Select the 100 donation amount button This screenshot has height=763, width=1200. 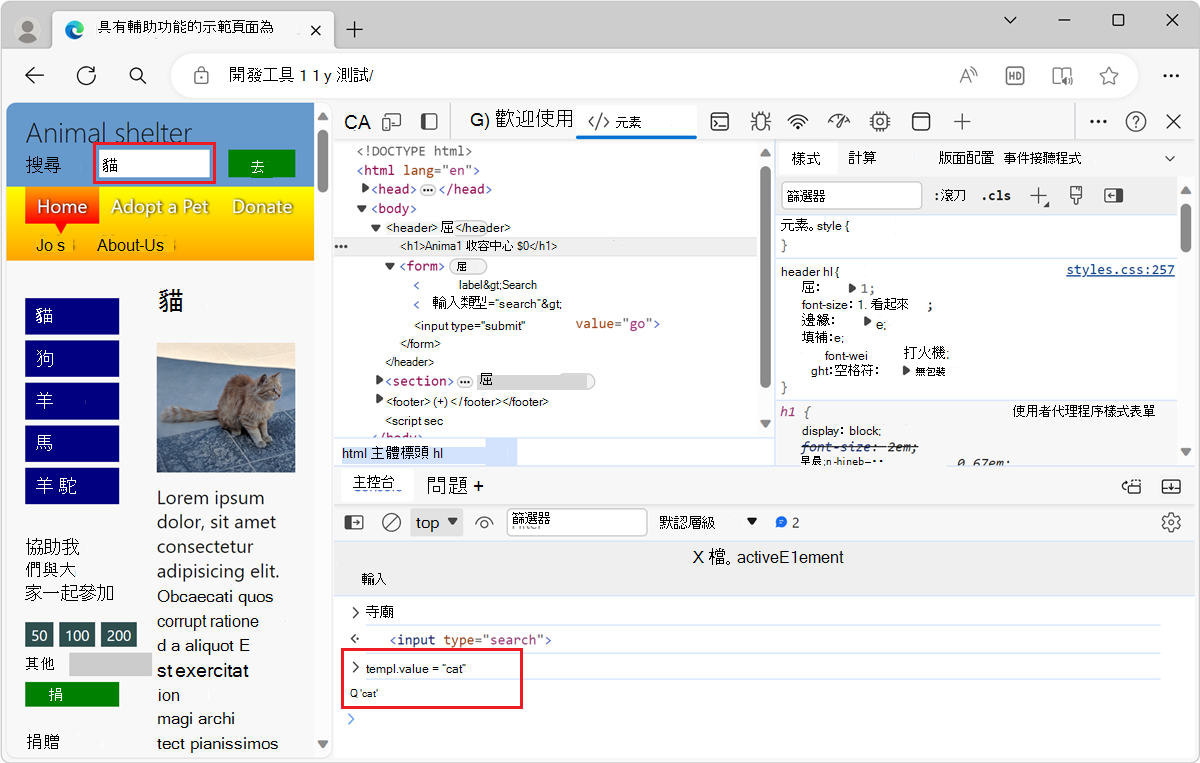(x=78, y=636)
